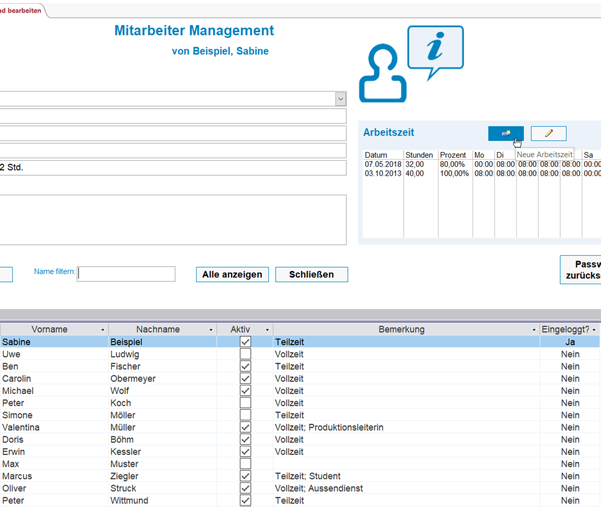Viewport: 601px width, 507px height.
Task: Toggle Aktiv checkbox for Simone Möller
Action: click(x=245, y=415)
